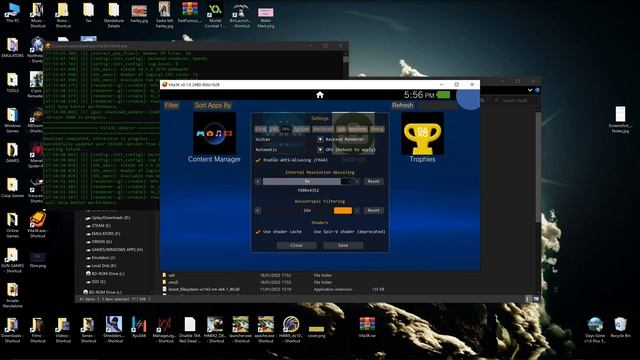Reset the Anisotropic Filtering value
Screen dimensions: 640x360
point(373,211)
